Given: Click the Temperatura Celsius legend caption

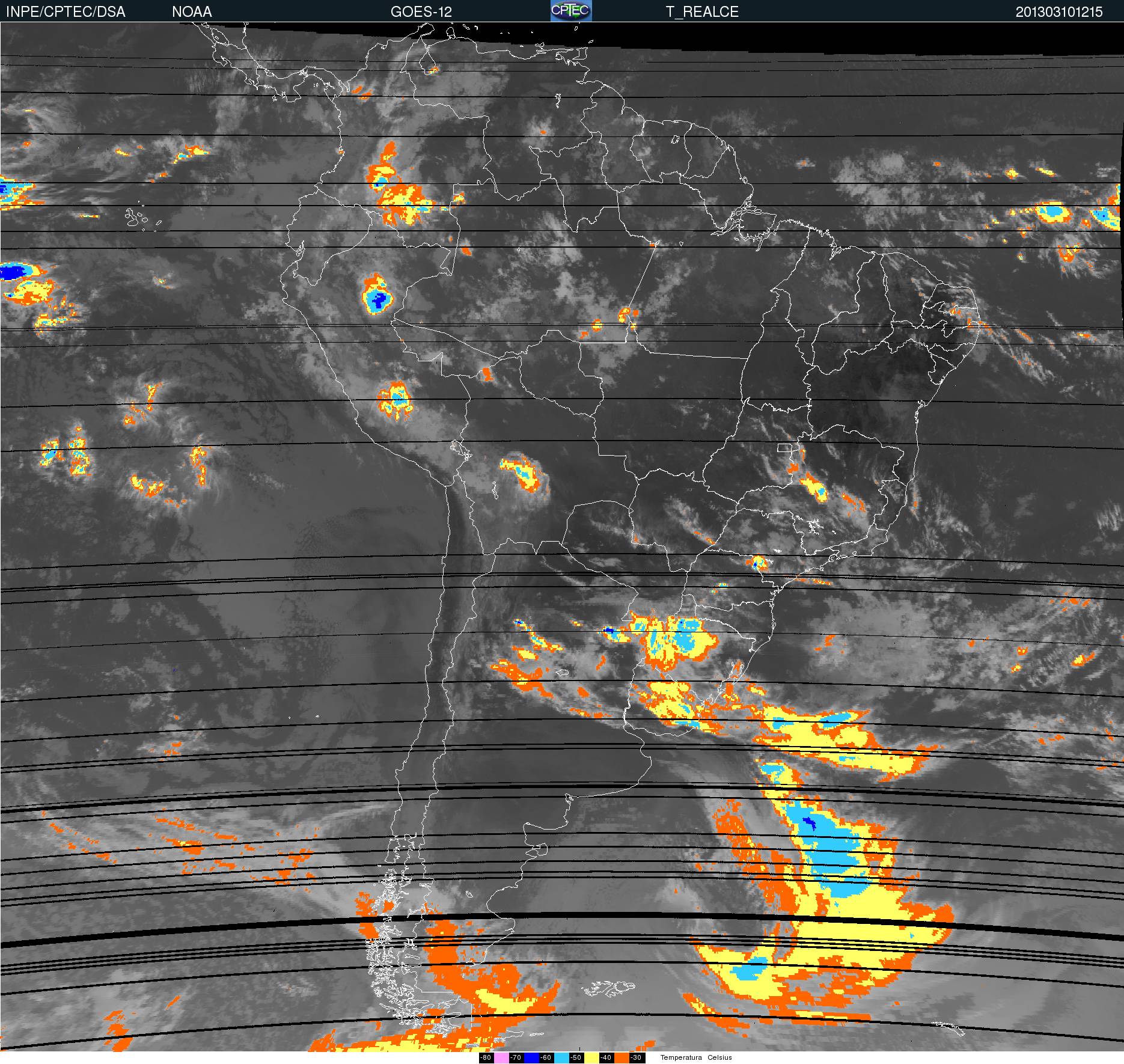Looking at the screenshot, I should pyautogui.click(x=696, y=1058).
